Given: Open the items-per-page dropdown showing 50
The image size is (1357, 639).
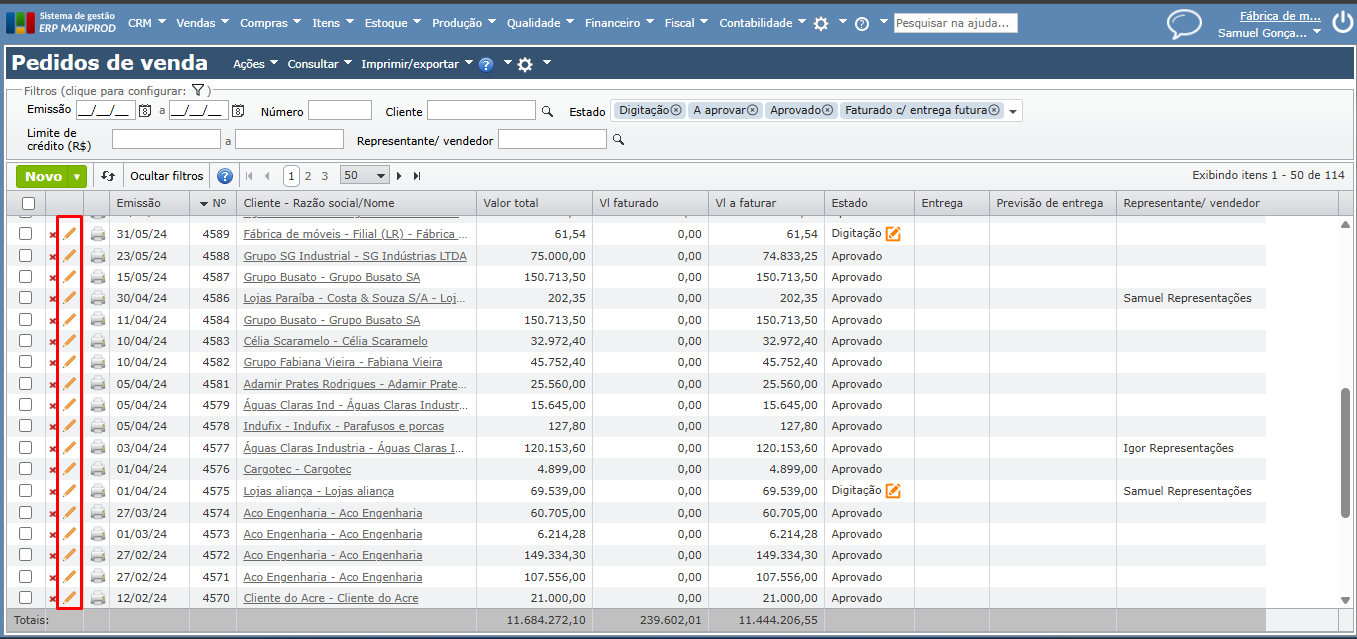Looking at the screenshot, I should (x=364, y=176).
